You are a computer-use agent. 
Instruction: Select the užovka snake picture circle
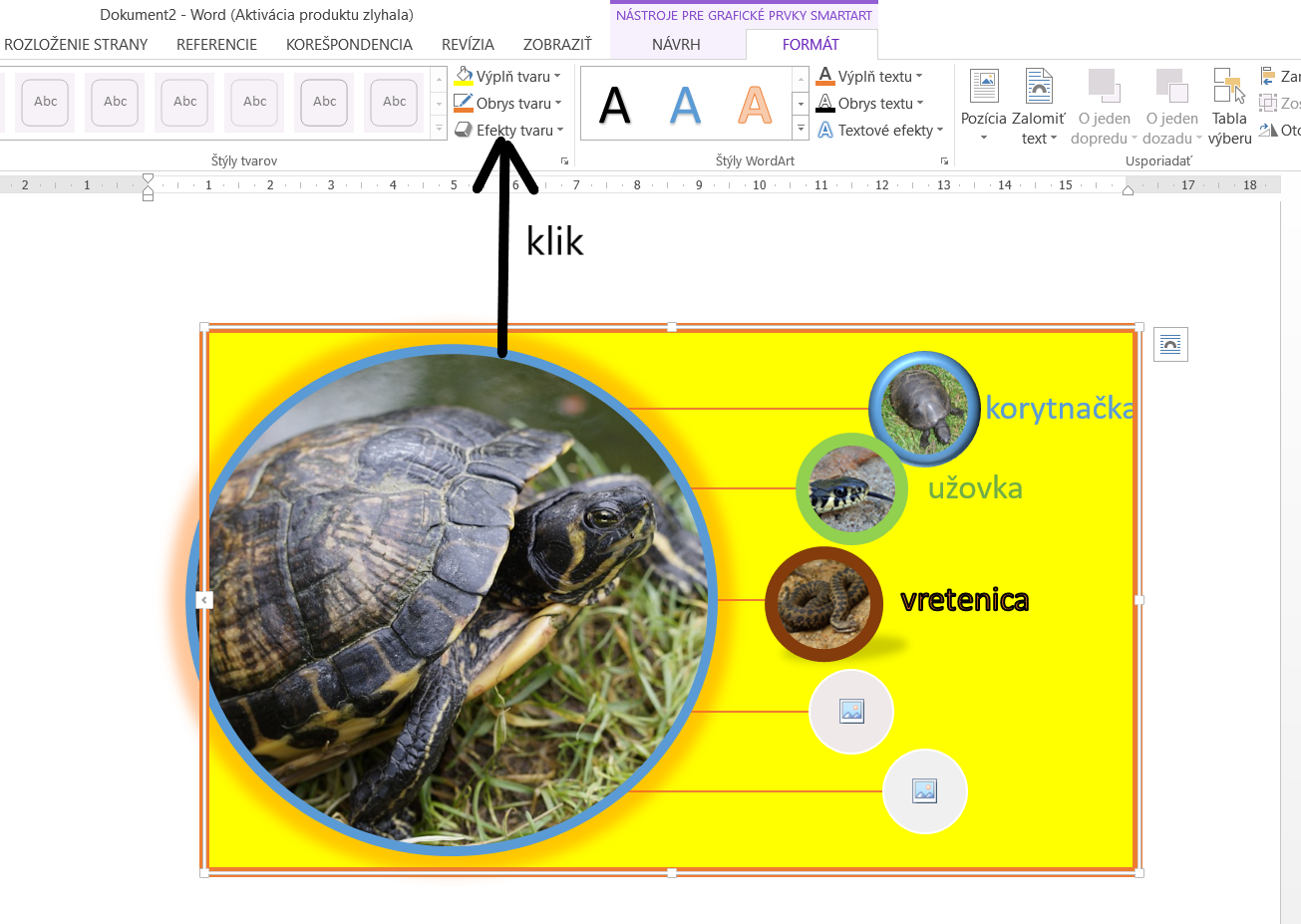pyautogui.click(x=851, y=488)
